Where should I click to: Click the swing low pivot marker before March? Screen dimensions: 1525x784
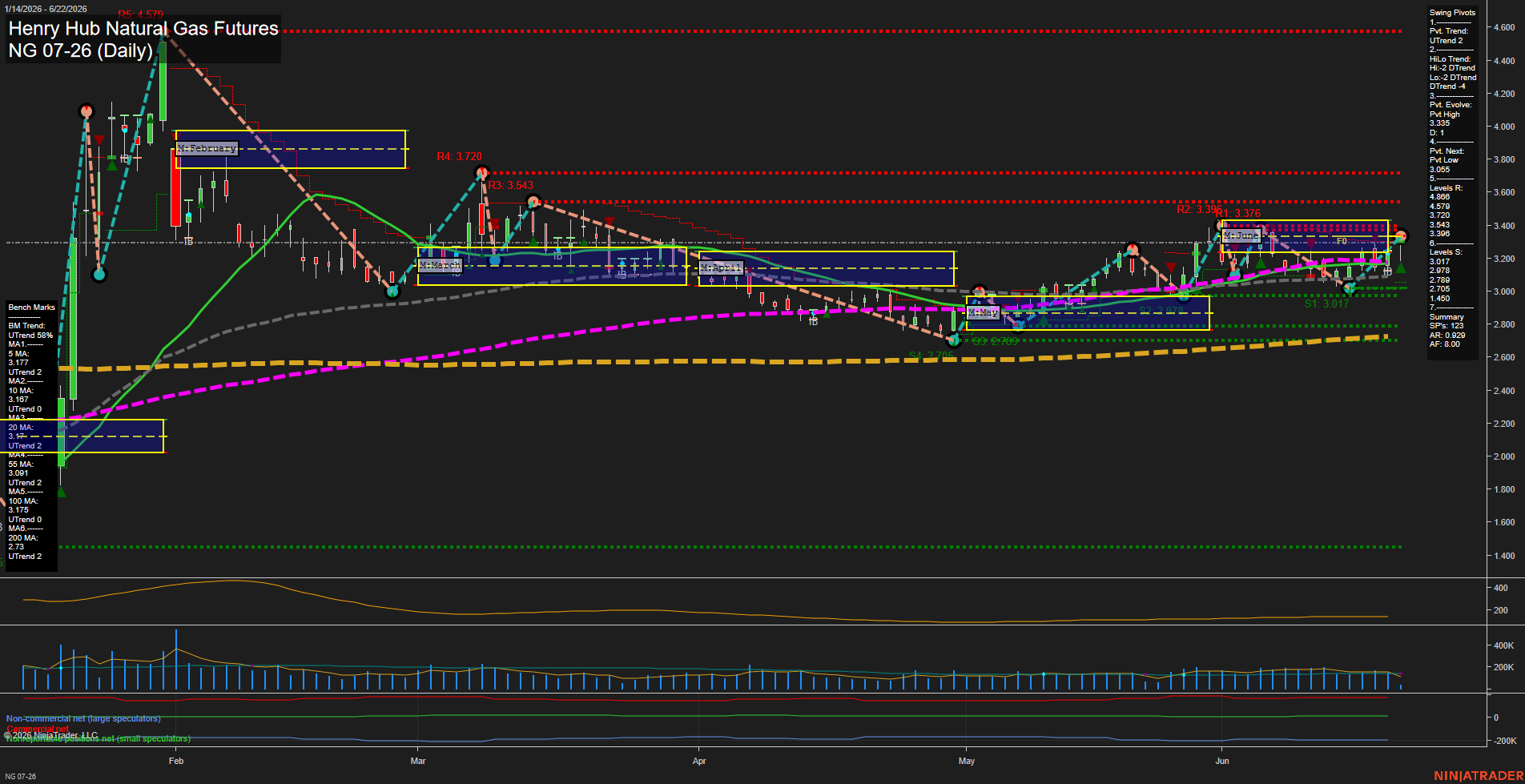(x=392, y=291)
